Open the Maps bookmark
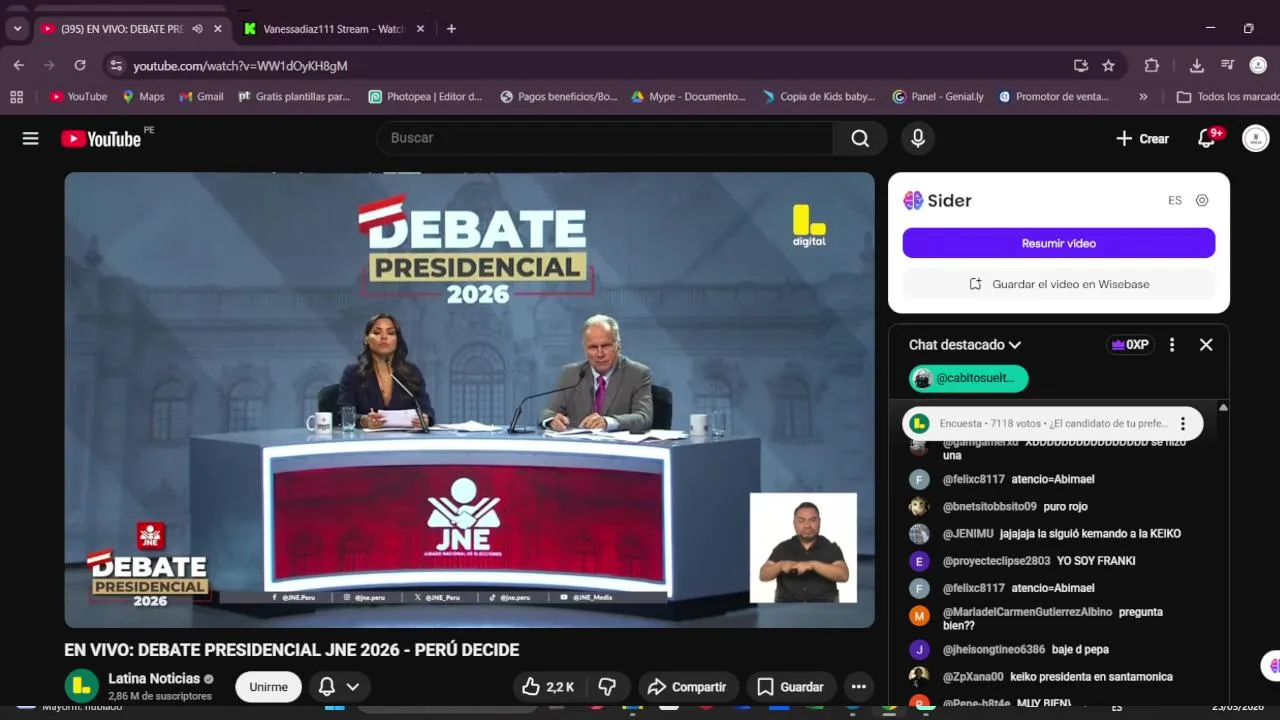 tap(143, 97)
